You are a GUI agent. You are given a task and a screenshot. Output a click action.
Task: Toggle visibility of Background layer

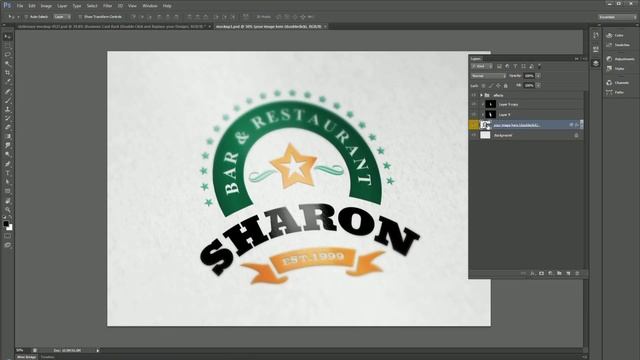pos(473,135)
